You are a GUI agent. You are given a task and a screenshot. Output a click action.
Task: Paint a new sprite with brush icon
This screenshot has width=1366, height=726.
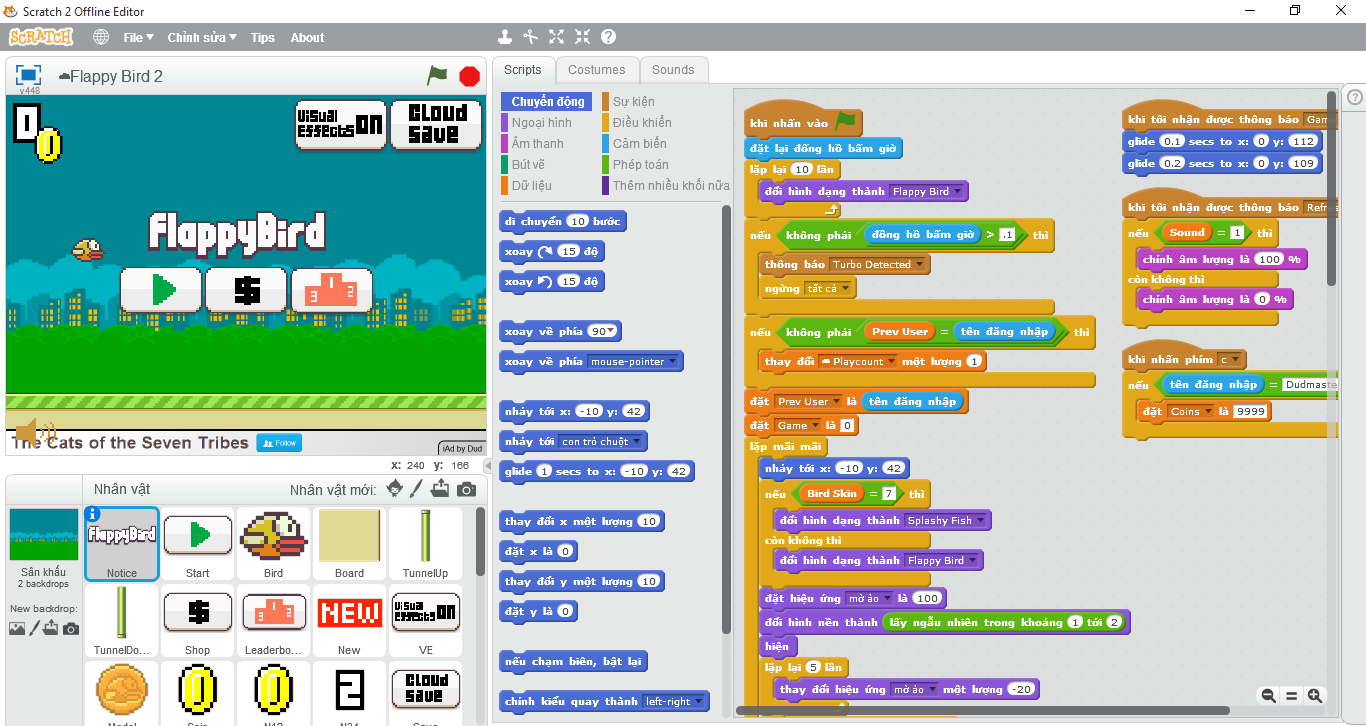(417, 489)
